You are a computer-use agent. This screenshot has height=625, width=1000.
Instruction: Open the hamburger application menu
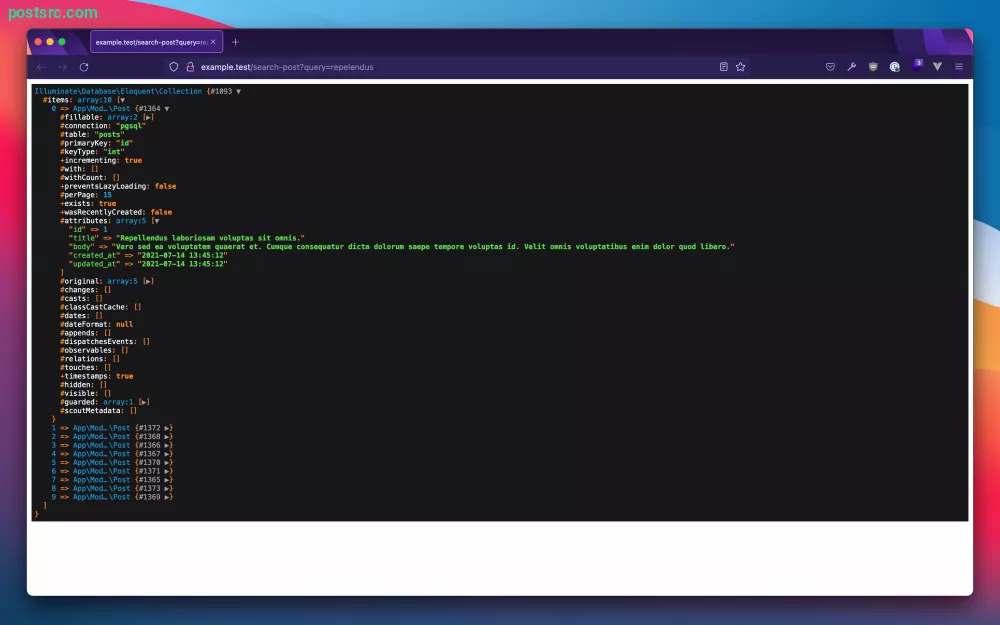[x=959, y=67]
